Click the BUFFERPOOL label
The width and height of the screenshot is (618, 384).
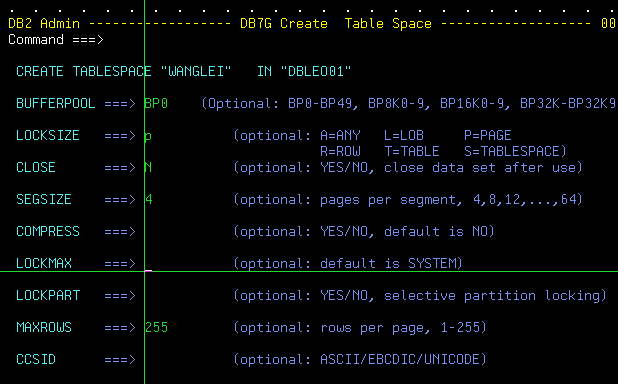(x=56, y=103)
